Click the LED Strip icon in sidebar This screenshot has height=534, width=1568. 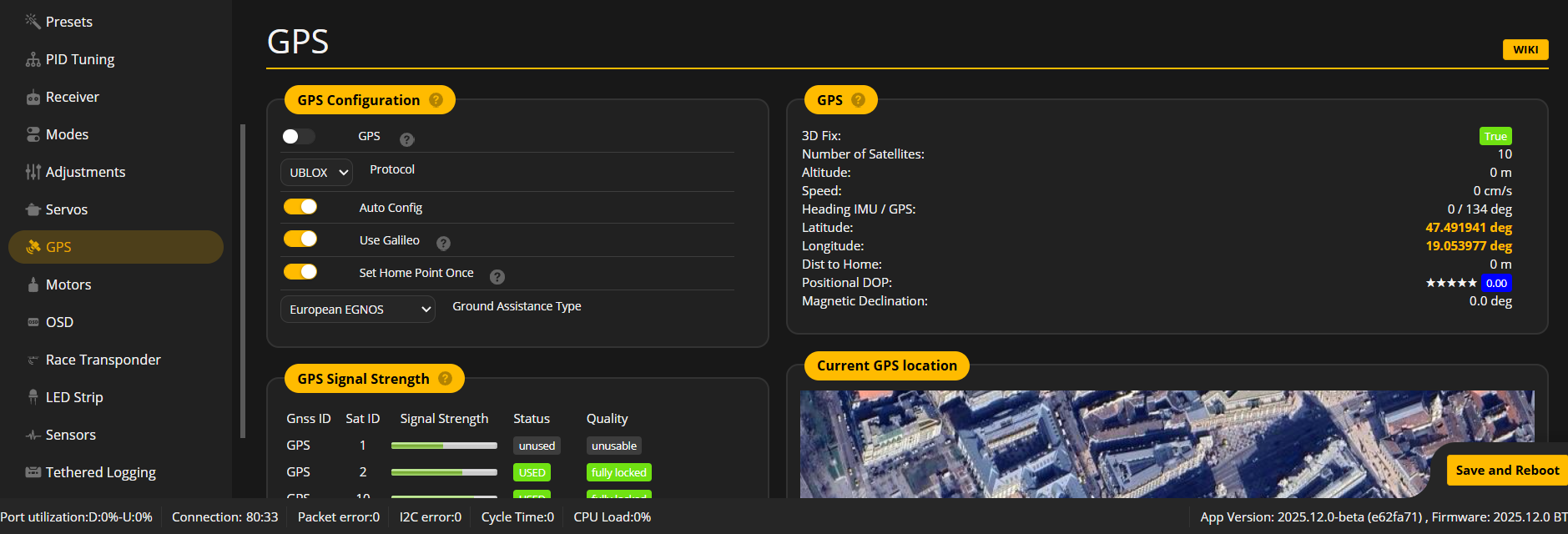click(x=33, y=397)
